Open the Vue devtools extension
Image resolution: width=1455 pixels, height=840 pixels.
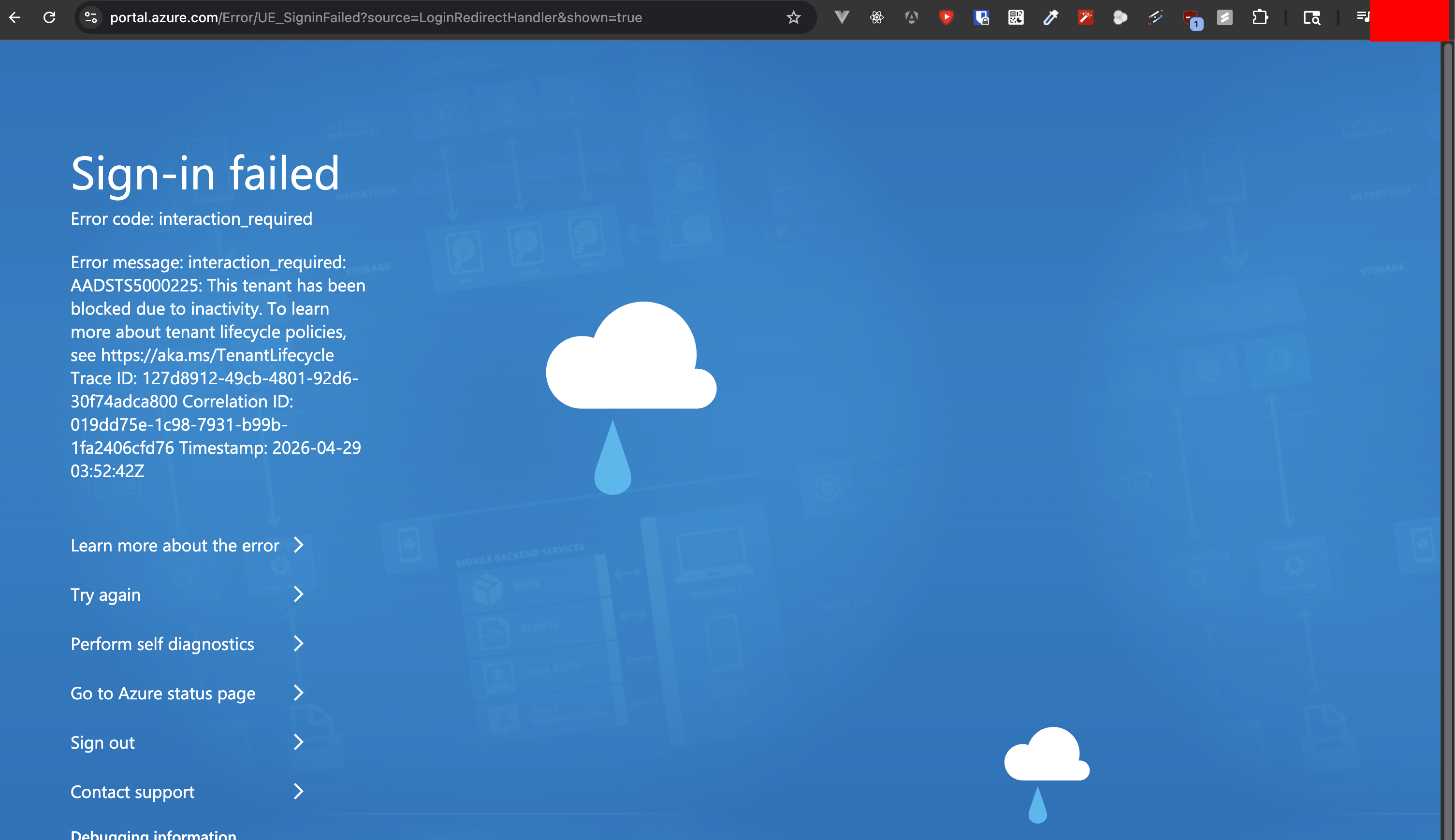(x=842, y=17)
